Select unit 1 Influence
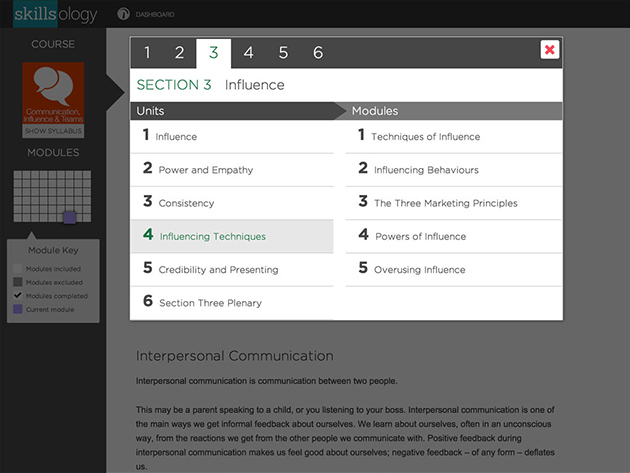Image resolution: width=630 pixels, height=473 pixels. click(176, 136)
